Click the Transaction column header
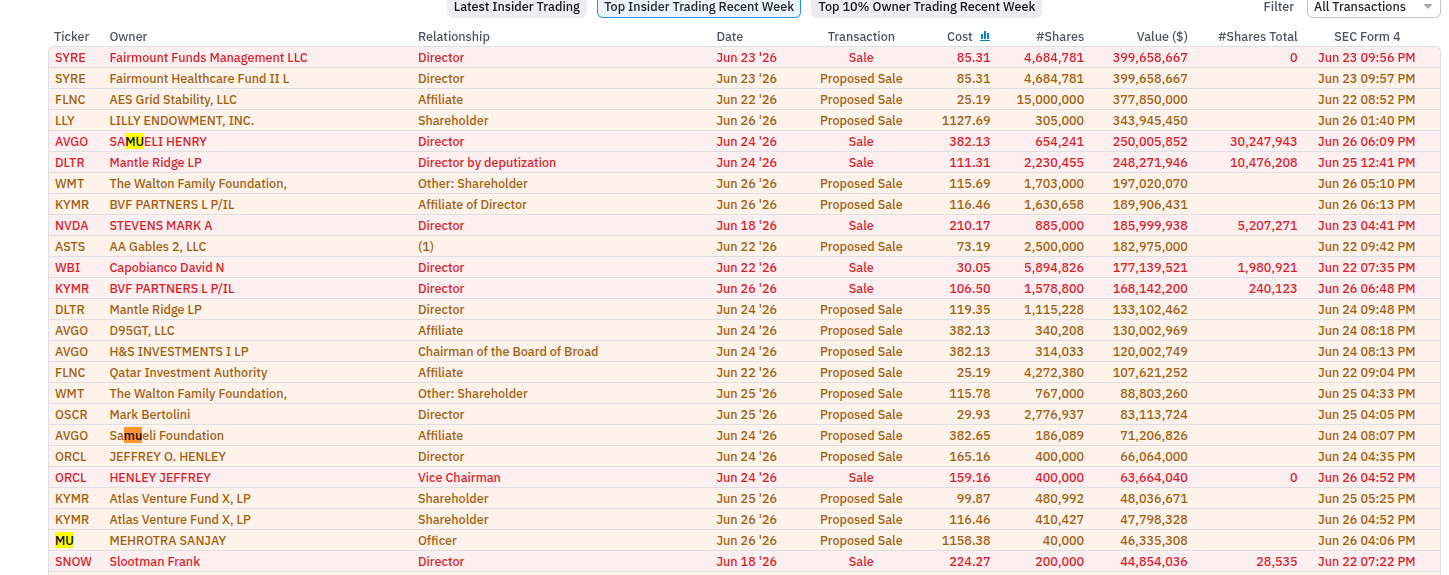 861,36
